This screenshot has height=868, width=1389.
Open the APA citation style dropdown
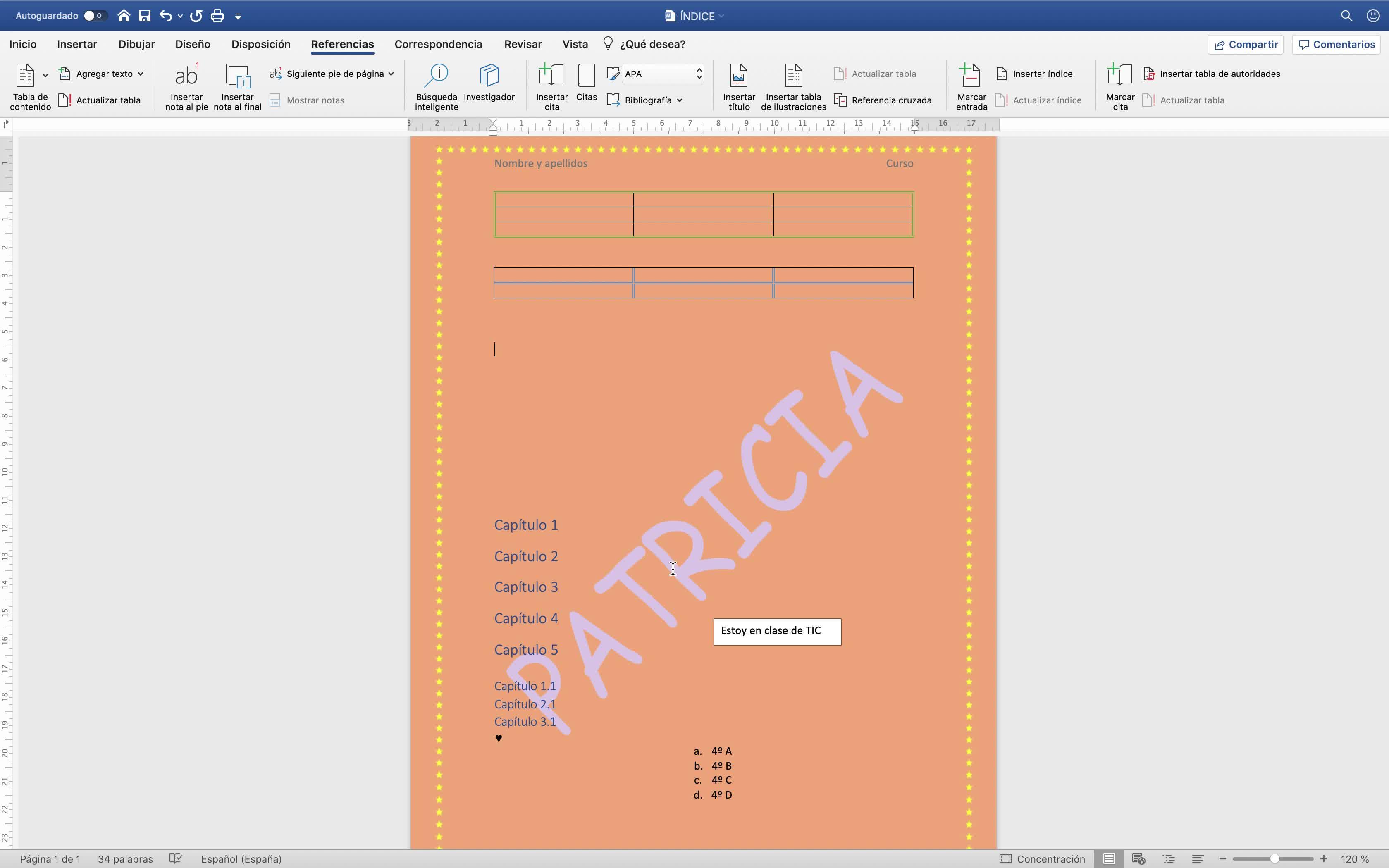click(663, 74)
